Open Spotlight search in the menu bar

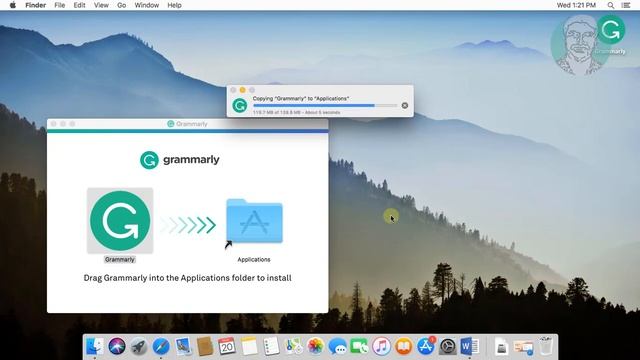(611, 5)
